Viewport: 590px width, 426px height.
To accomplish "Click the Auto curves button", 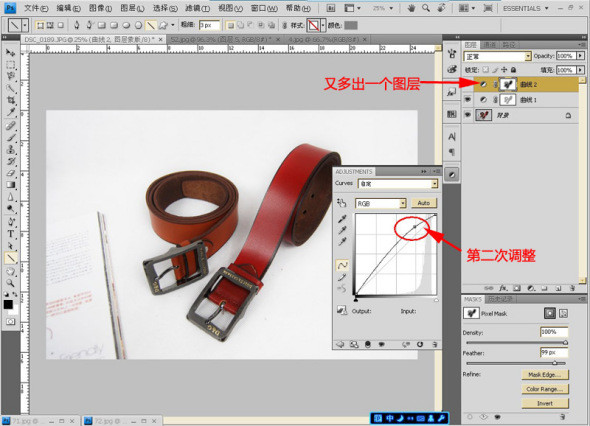I will 424,203.
